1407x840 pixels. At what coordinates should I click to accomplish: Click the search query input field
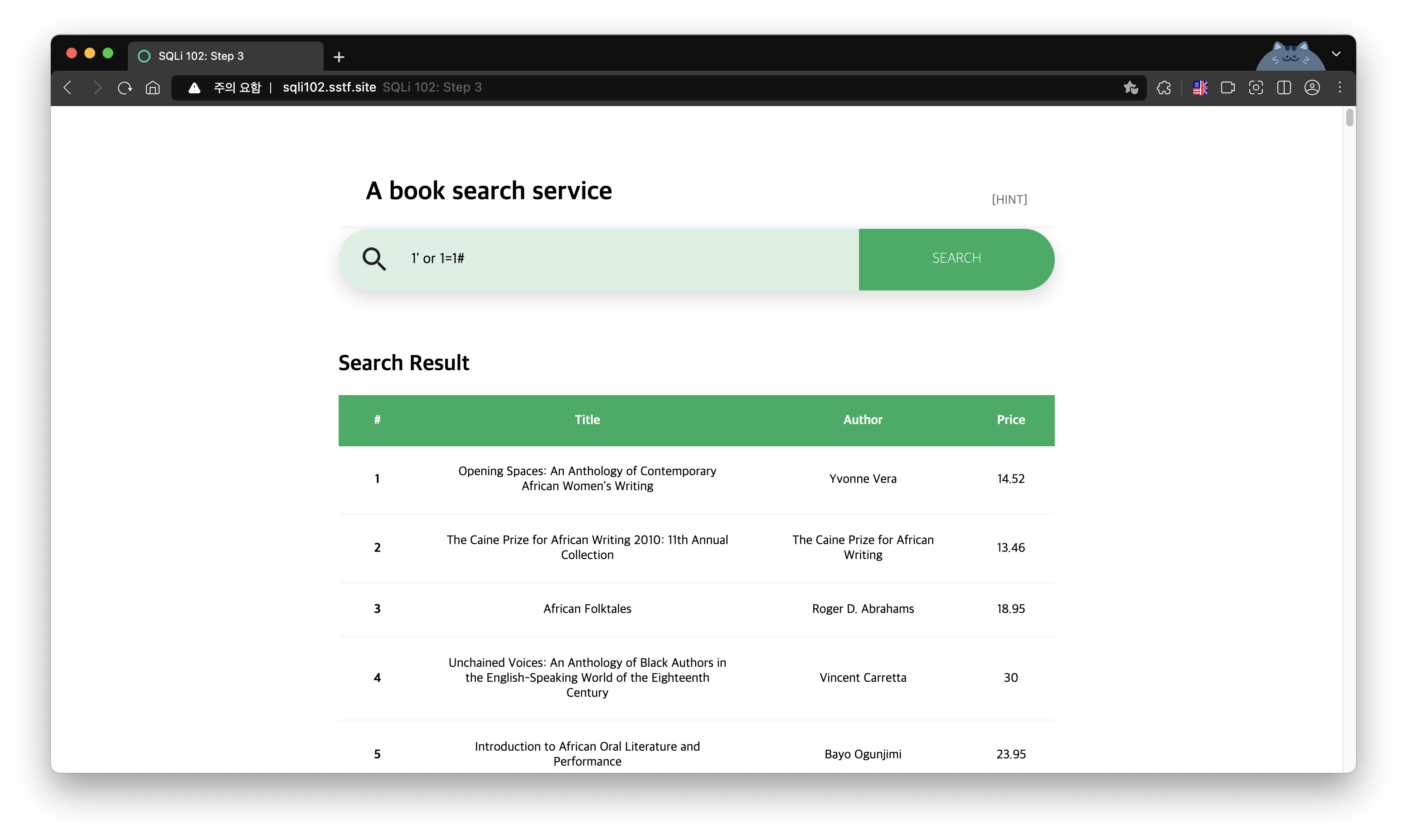[623, 259]
